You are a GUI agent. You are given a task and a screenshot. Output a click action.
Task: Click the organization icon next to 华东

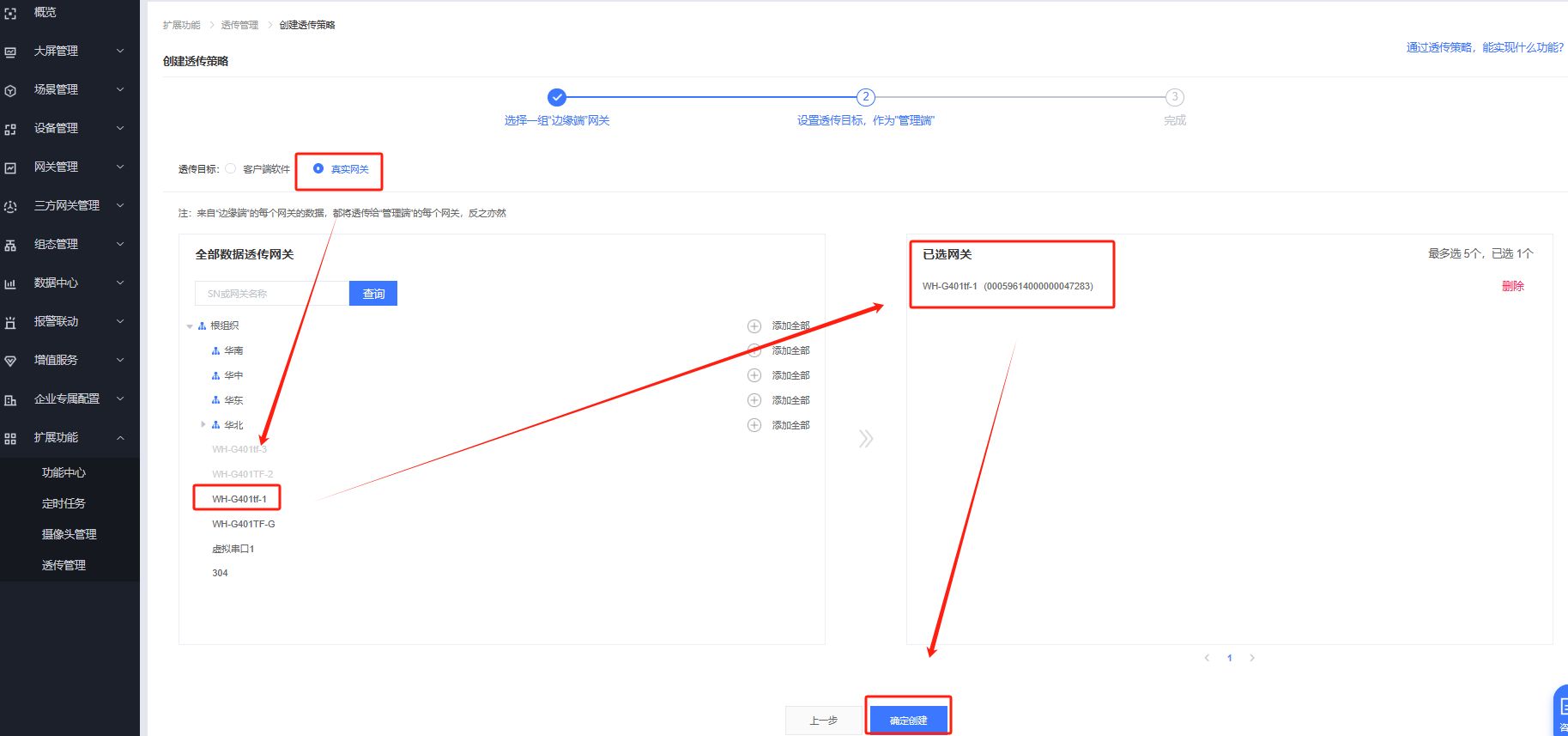coord(216,401)
